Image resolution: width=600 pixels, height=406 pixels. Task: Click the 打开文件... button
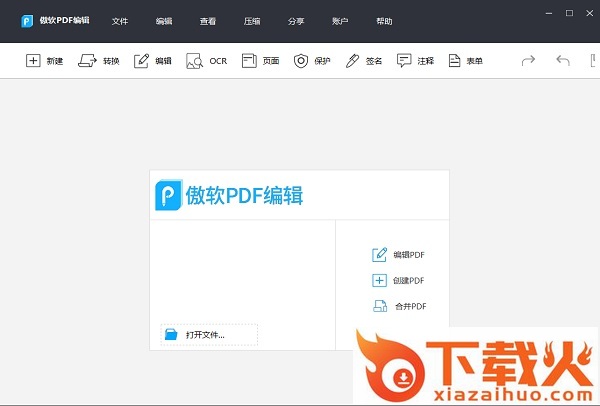[x=209, y=335]
